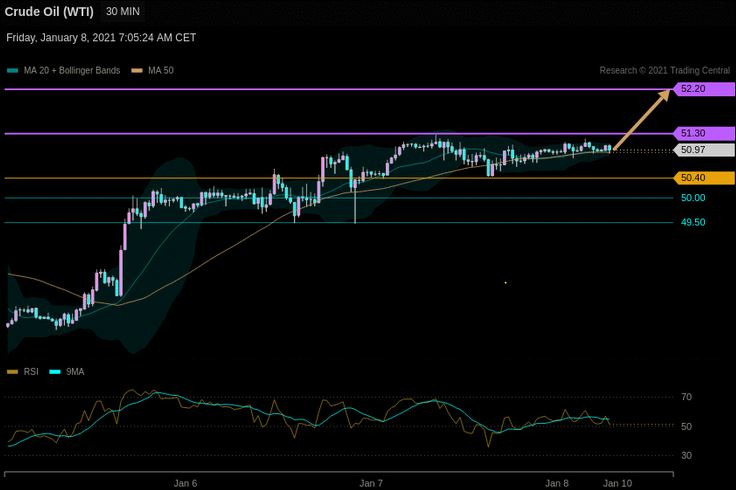This screenshot has width=736, height=490.
Task: Click the RSI legend color swatch
Action: pos(13,372)
